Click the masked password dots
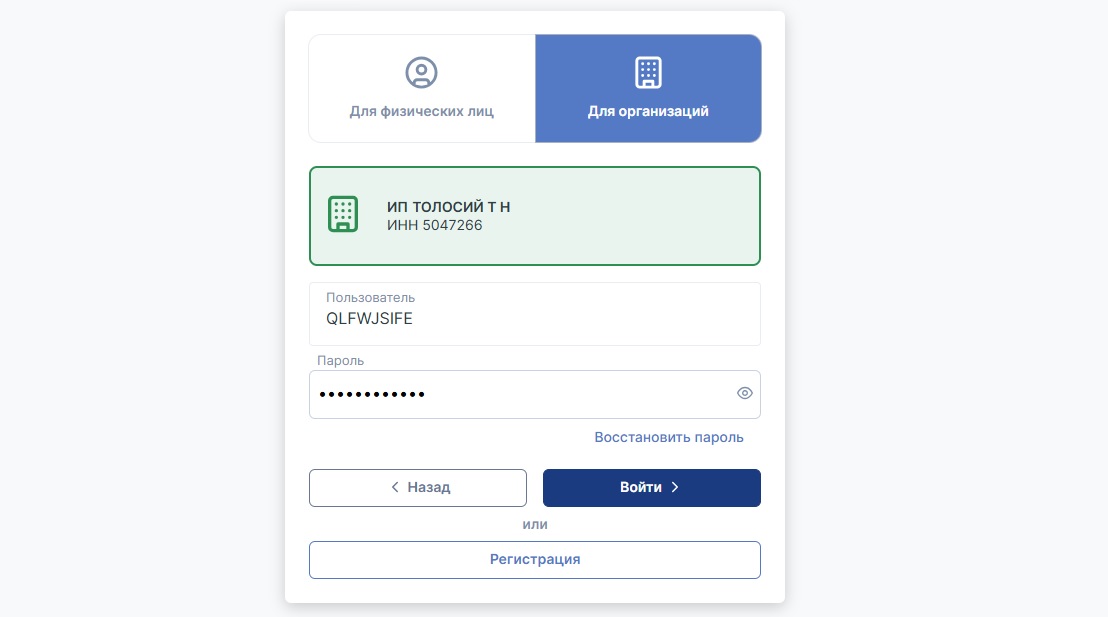1108x617 pixels. point(372,394)
